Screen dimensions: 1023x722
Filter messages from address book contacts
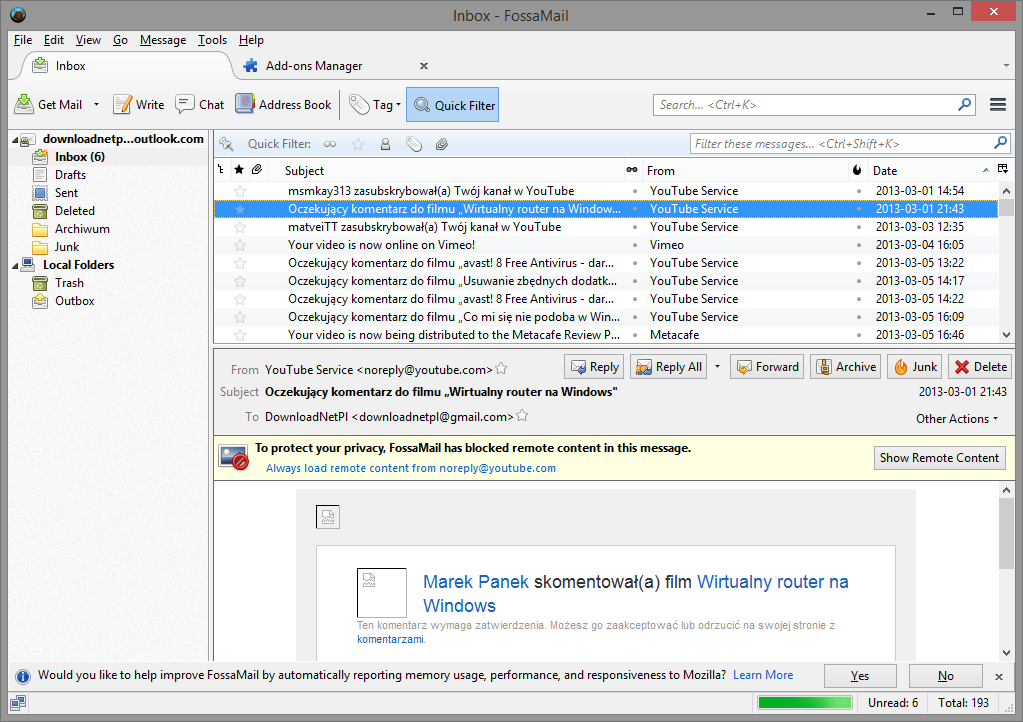tap(386, 144)
